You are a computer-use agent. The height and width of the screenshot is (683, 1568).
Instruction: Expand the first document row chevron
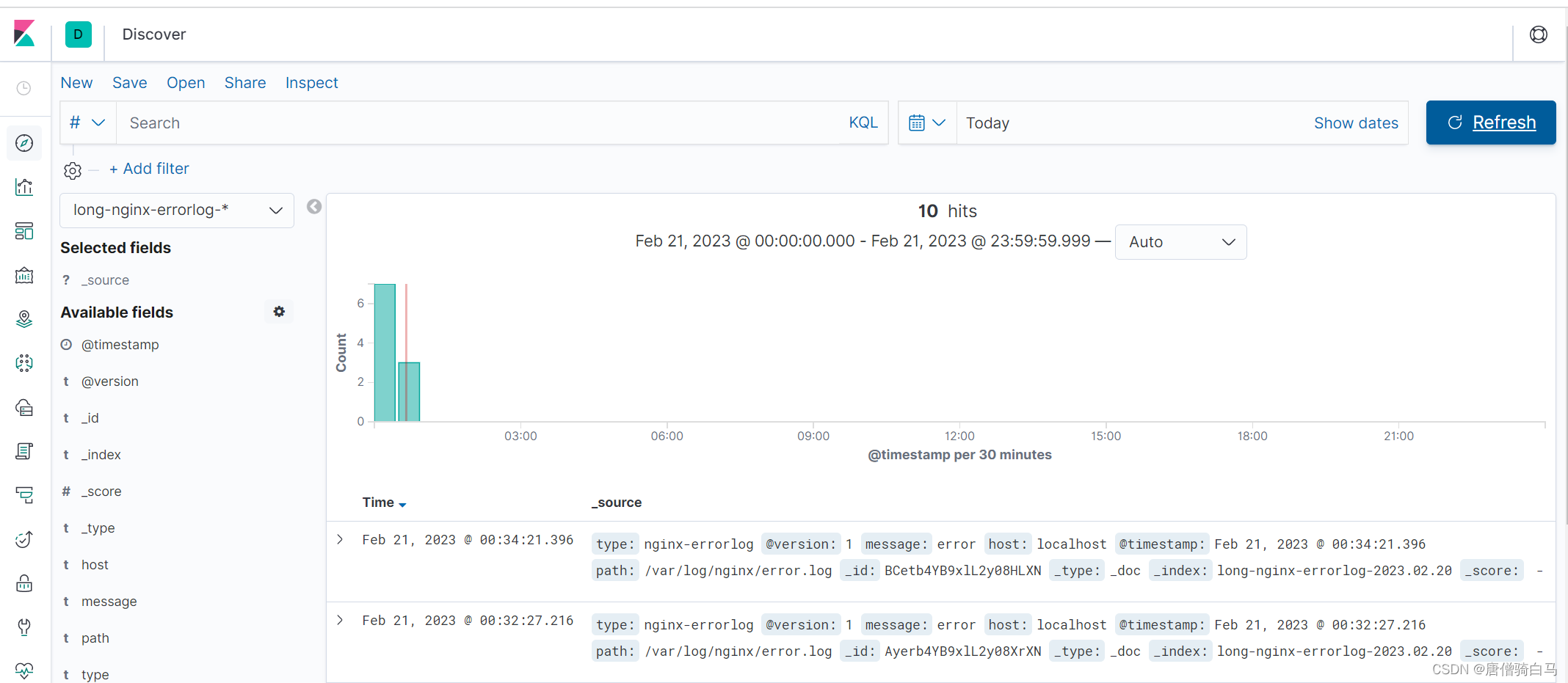tap(339, 539)
